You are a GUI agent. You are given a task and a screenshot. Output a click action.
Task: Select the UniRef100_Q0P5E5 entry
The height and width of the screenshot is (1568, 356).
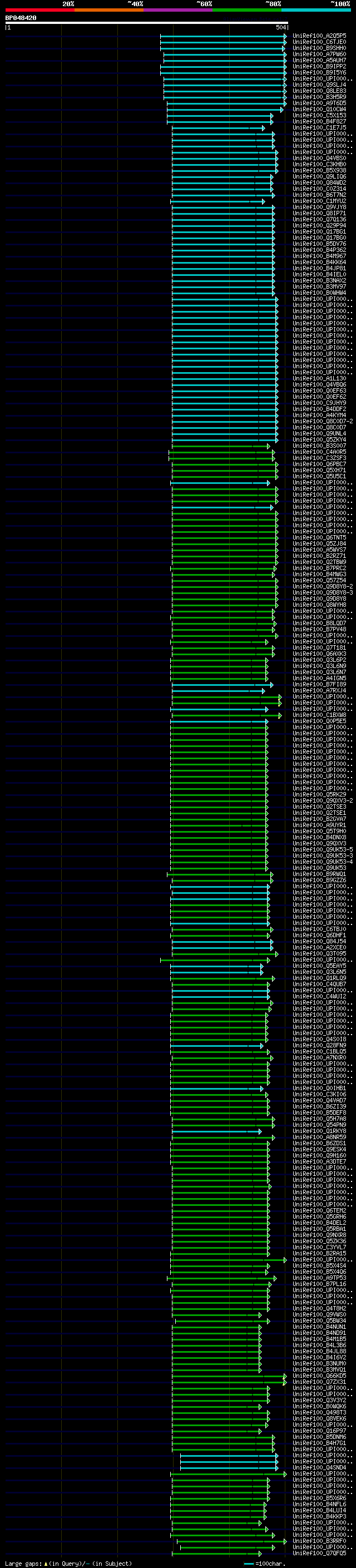[x=319, y=721]
